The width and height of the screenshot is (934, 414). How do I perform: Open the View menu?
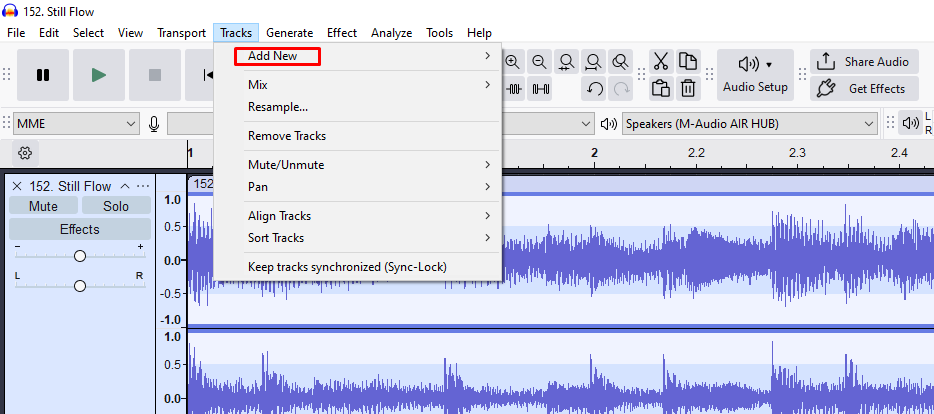(130, 33)
